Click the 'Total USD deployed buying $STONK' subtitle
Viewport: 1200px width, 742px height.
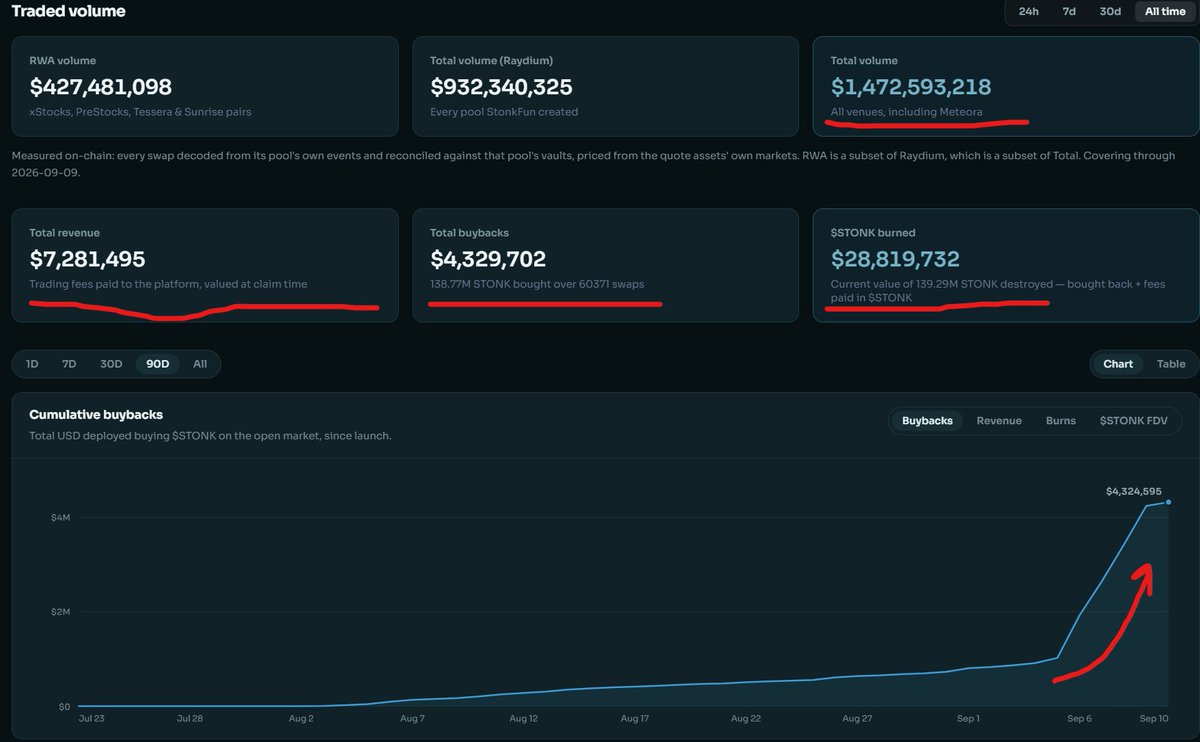tap(210, 436)
